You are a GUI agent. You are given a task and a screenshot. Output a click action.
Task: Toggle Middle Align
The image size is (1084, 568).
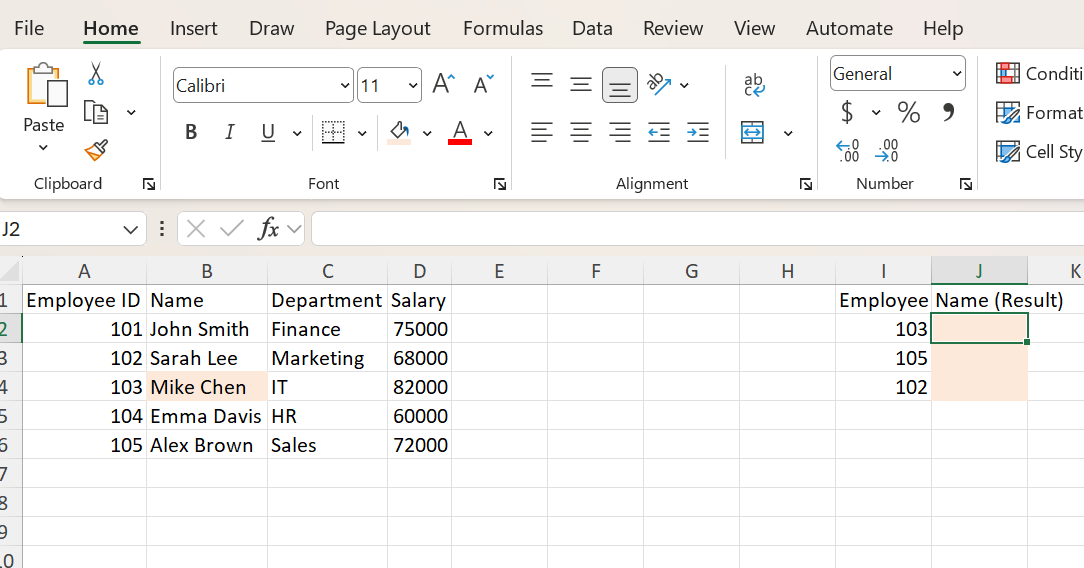click(x=581, y=84)
